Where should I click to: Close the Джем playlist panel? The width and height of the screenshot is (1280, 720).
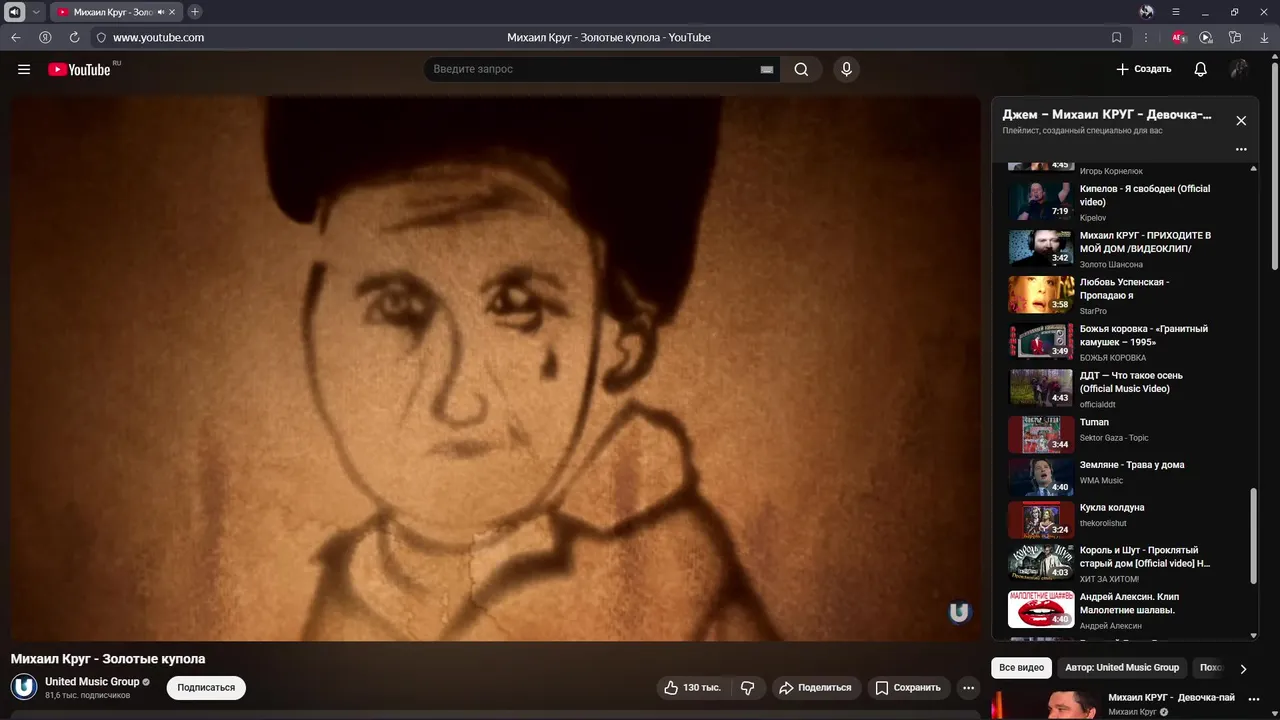coord(1241,120)
